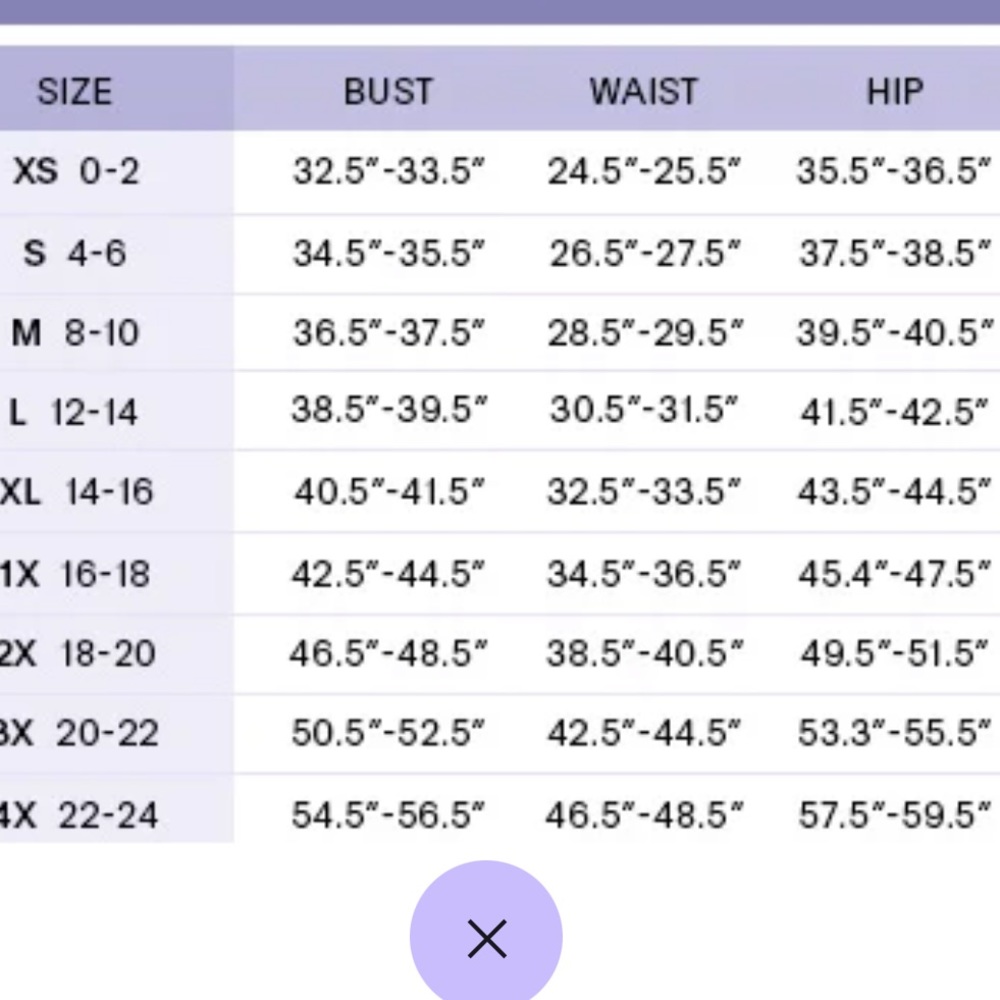The height and width of the screenshot is (1000, 1000).
Task: Click the L hip measurement 41.5"-42.5"
Action: (x=894, y=412)
